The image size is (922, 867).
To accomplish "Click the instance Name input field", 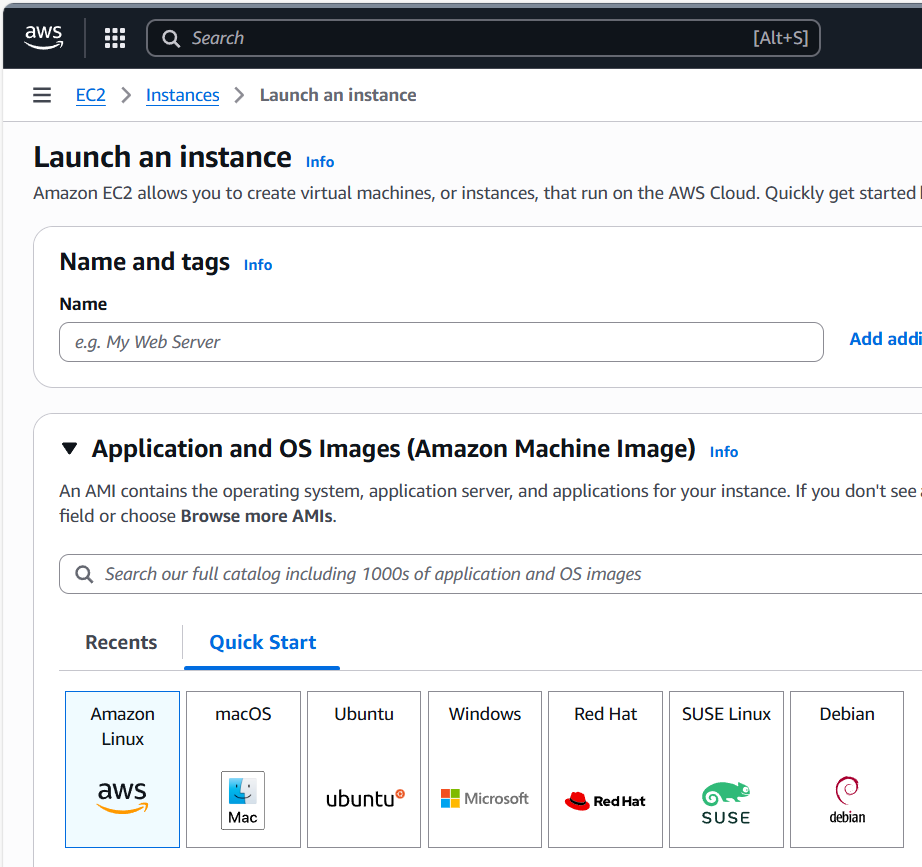I will [441, 342].
